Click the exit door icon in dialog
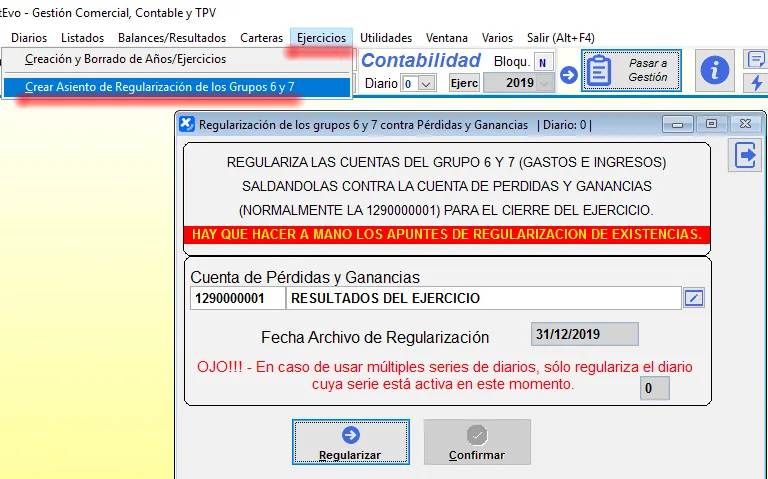 tap(746, 155)
